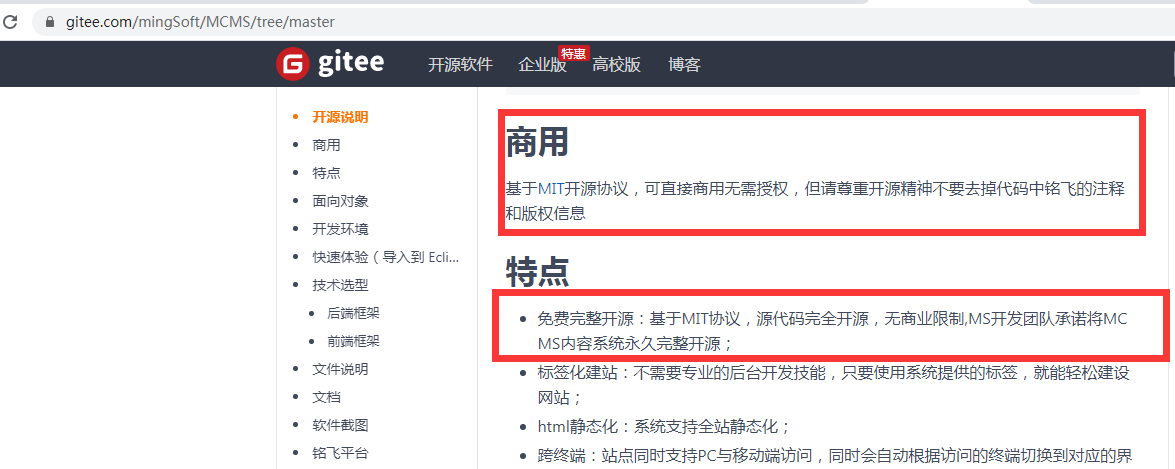This screenshot has height=469, width=1175.
Task: Click the 铭飞平台 outline link
Action: [x=340, y=453]
